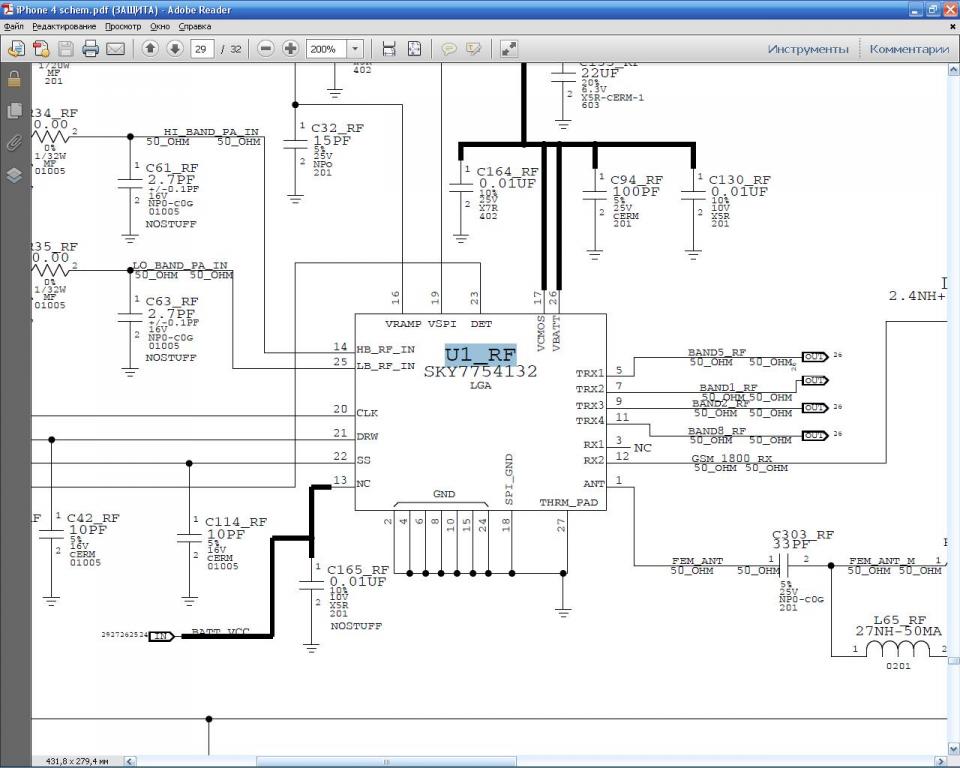Click the SKY7754132 part label
The height and width of the screenshot is (768, 960).
(x=481, y=371)
